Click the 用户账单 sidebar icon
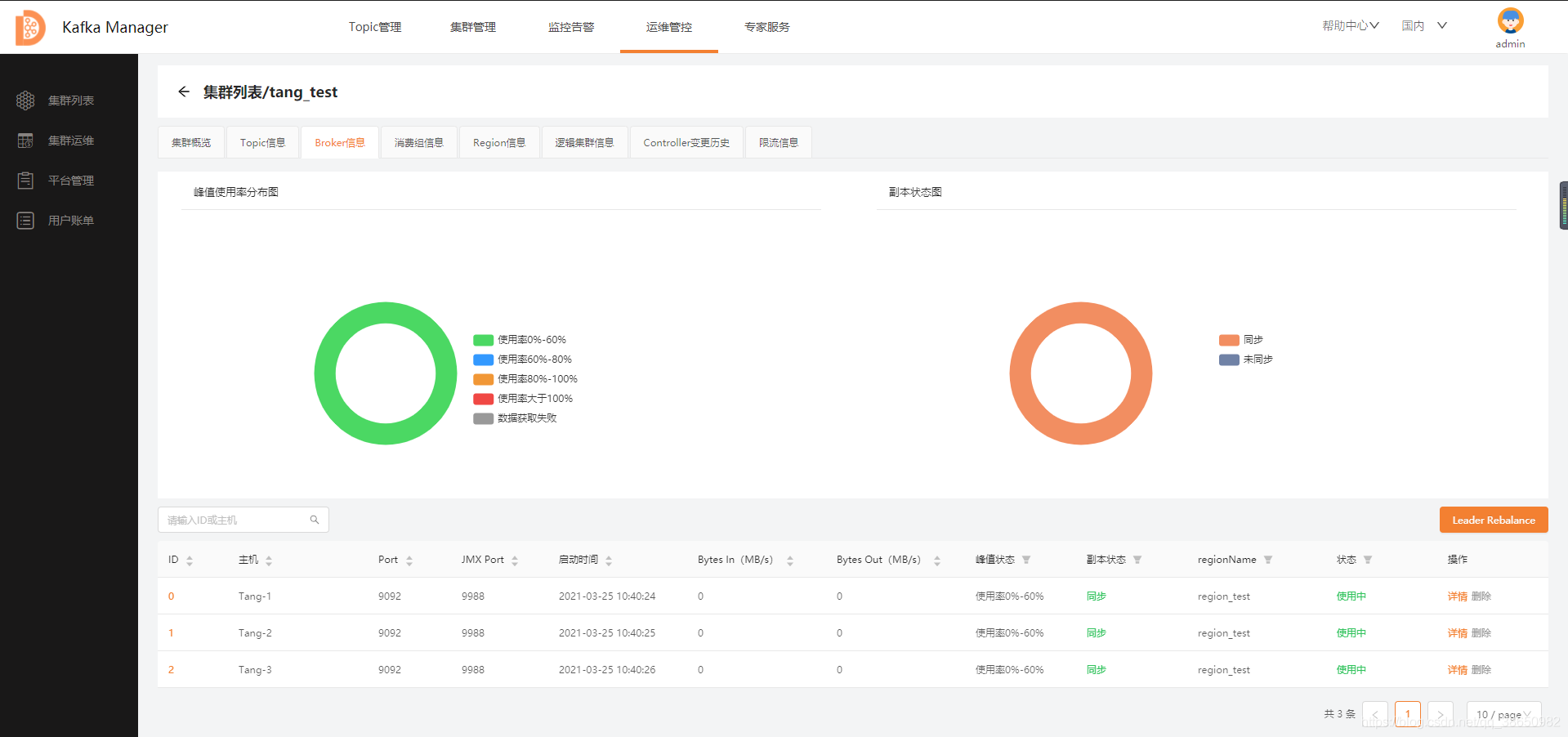1568x737 pixels. pyautogui.click(x=25, y=221)
